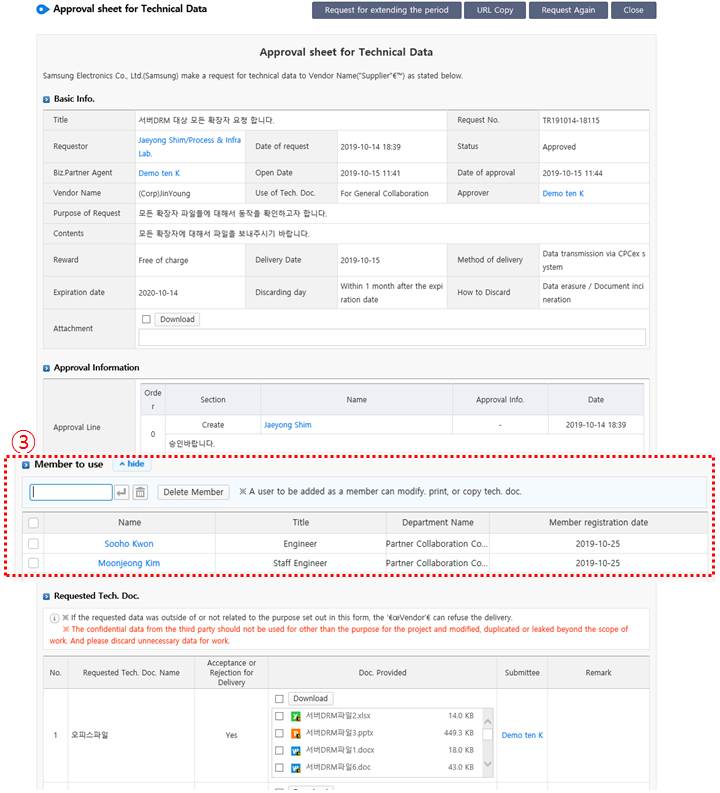The width and height of the screenshot is (720, 793).
Task: Focus the member name input field
Action: tap(71, 492)
